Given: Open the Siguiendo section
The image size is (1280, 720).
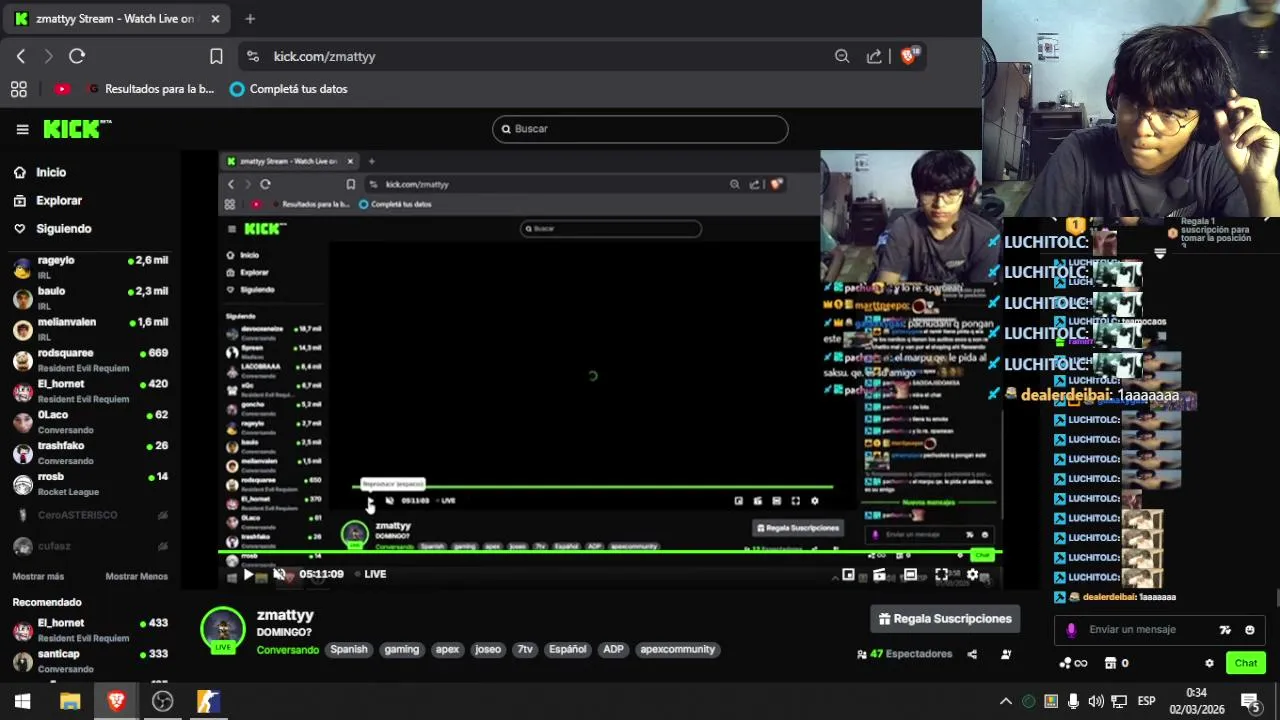Looking at the screenshot, I should 64,228.
